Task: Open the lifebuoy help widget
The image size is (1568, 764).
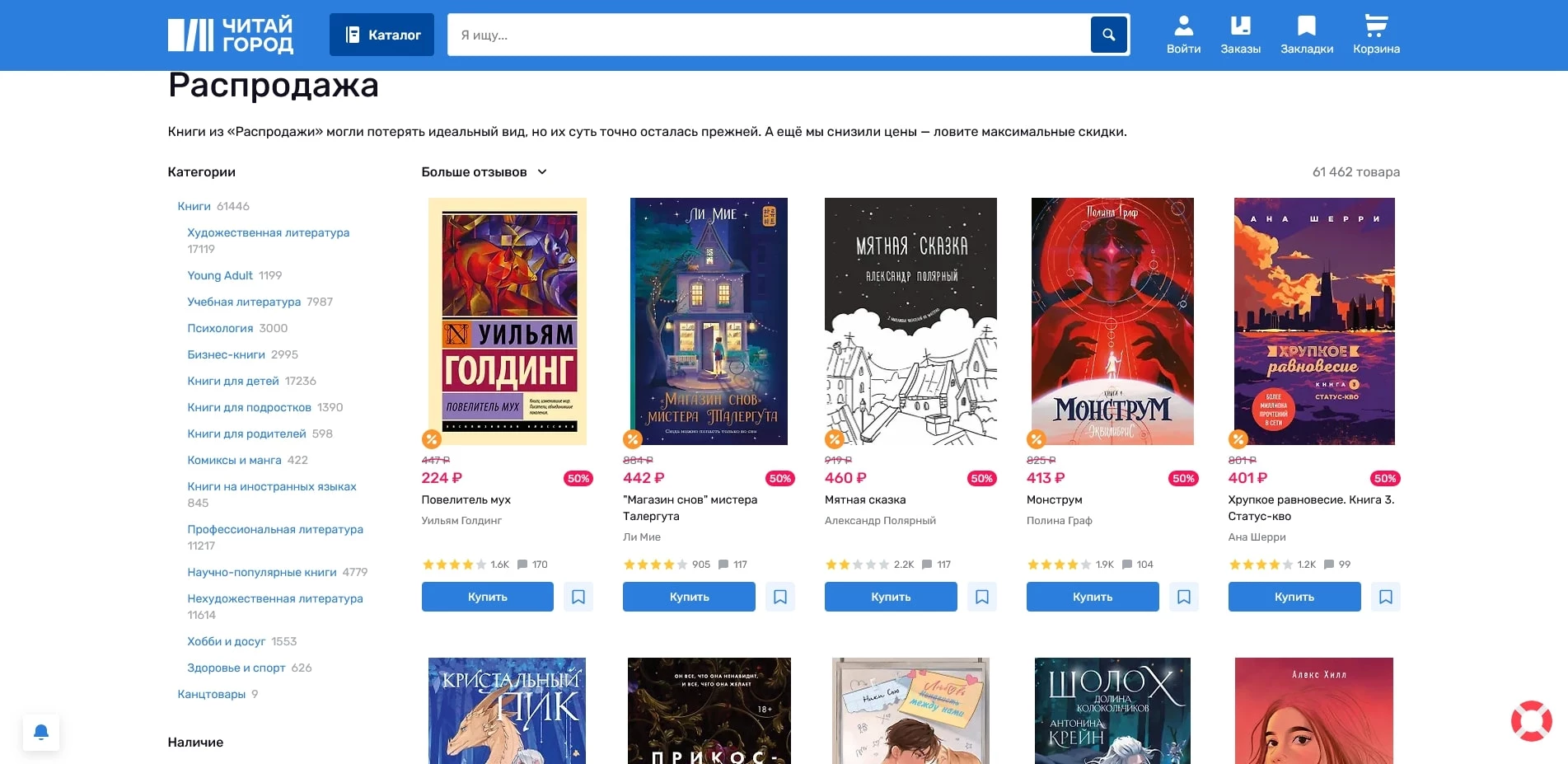Action: point(1531,721)
